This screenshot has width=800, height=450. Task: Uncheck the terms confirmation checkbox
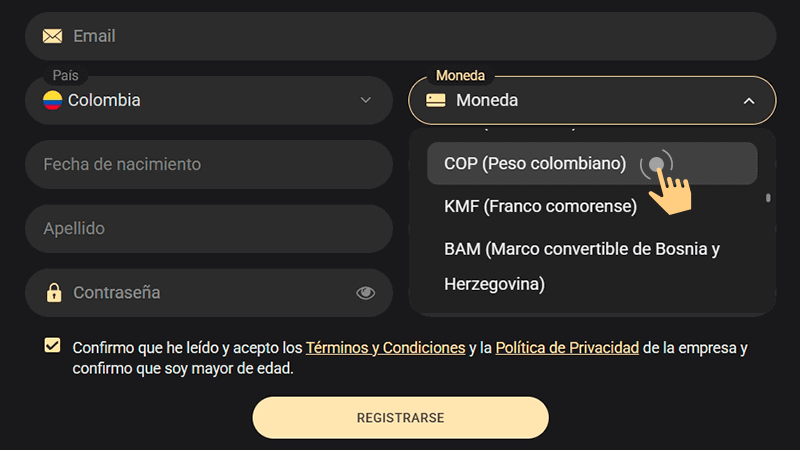click(52, 346)
